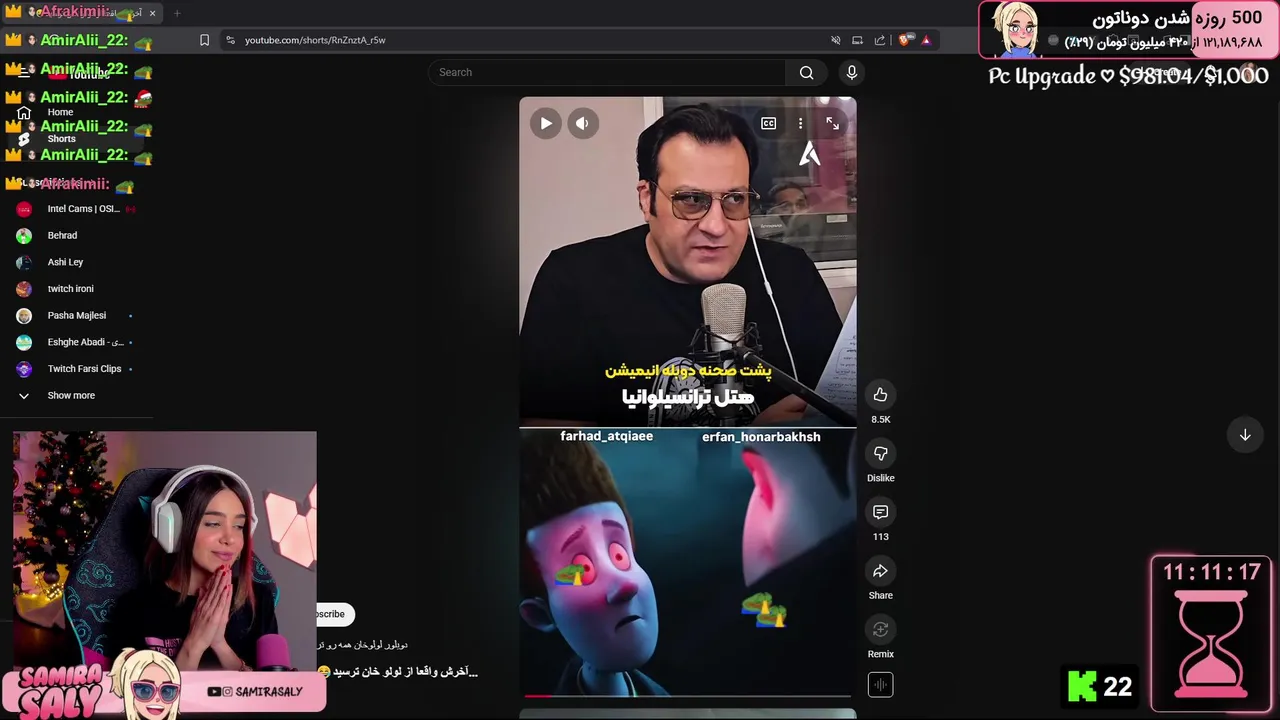Click the Remix icon

pyautogui.click(x=880, y=630)
